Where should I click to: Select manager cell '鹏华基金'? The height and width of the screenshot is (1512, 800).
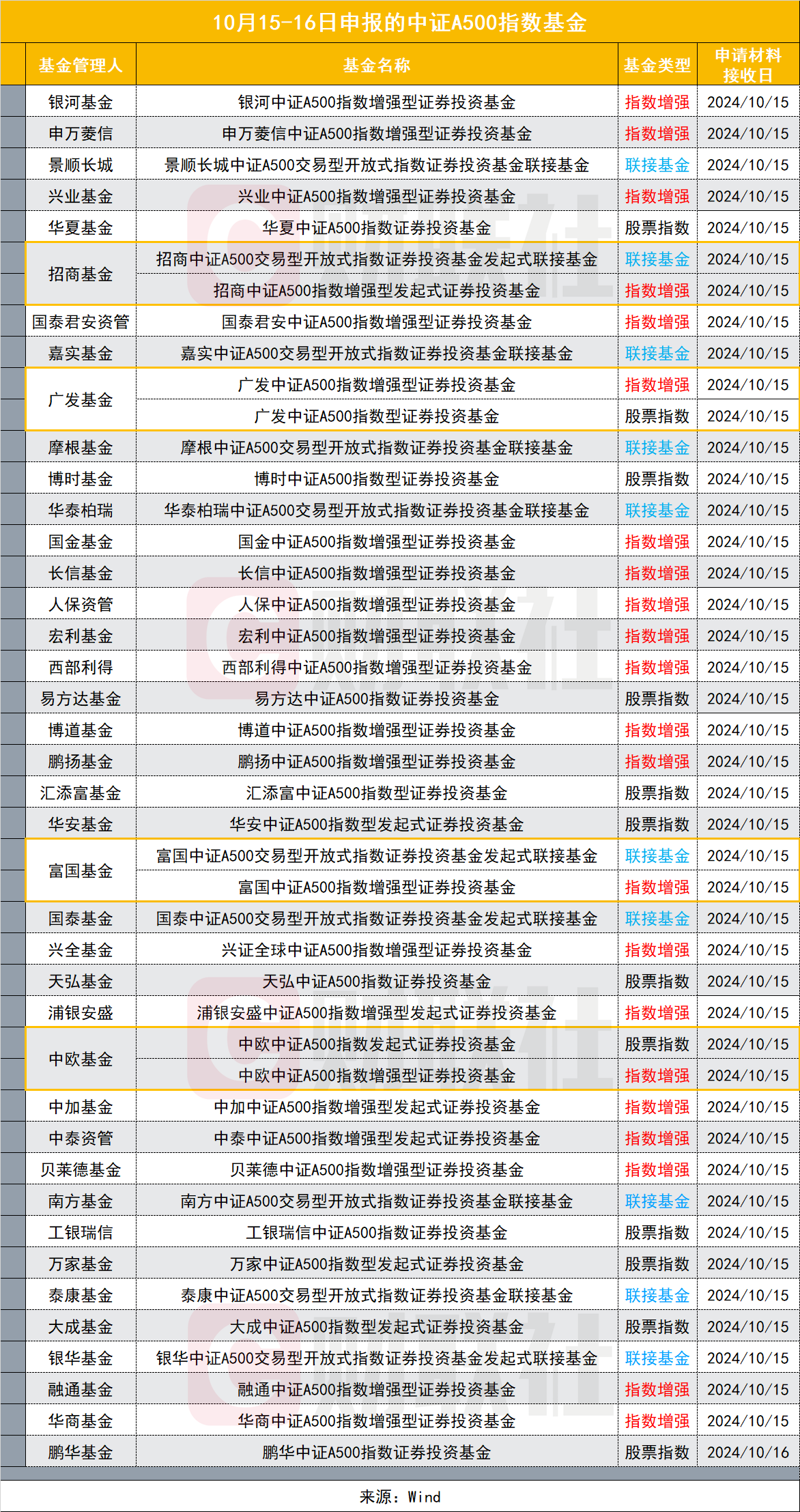point(81,1452)
